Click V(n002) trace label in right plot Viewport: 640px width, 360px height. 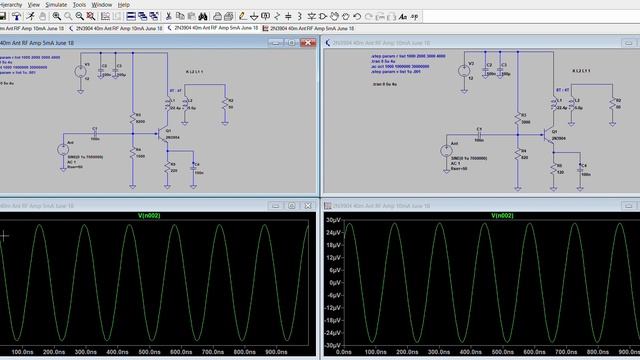click(502, 216)
